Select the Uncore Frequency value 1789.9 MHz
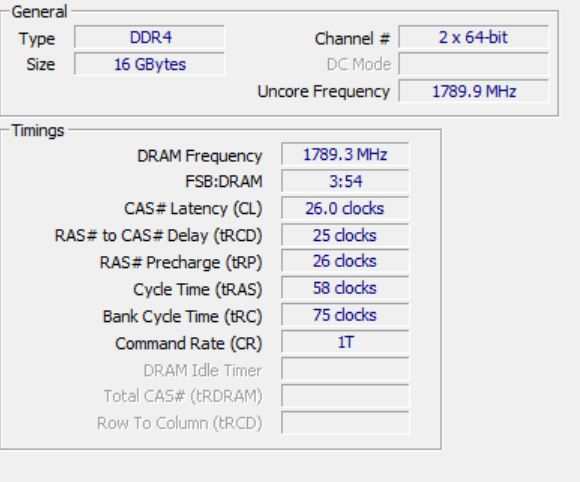 click(x=474, y=91)
